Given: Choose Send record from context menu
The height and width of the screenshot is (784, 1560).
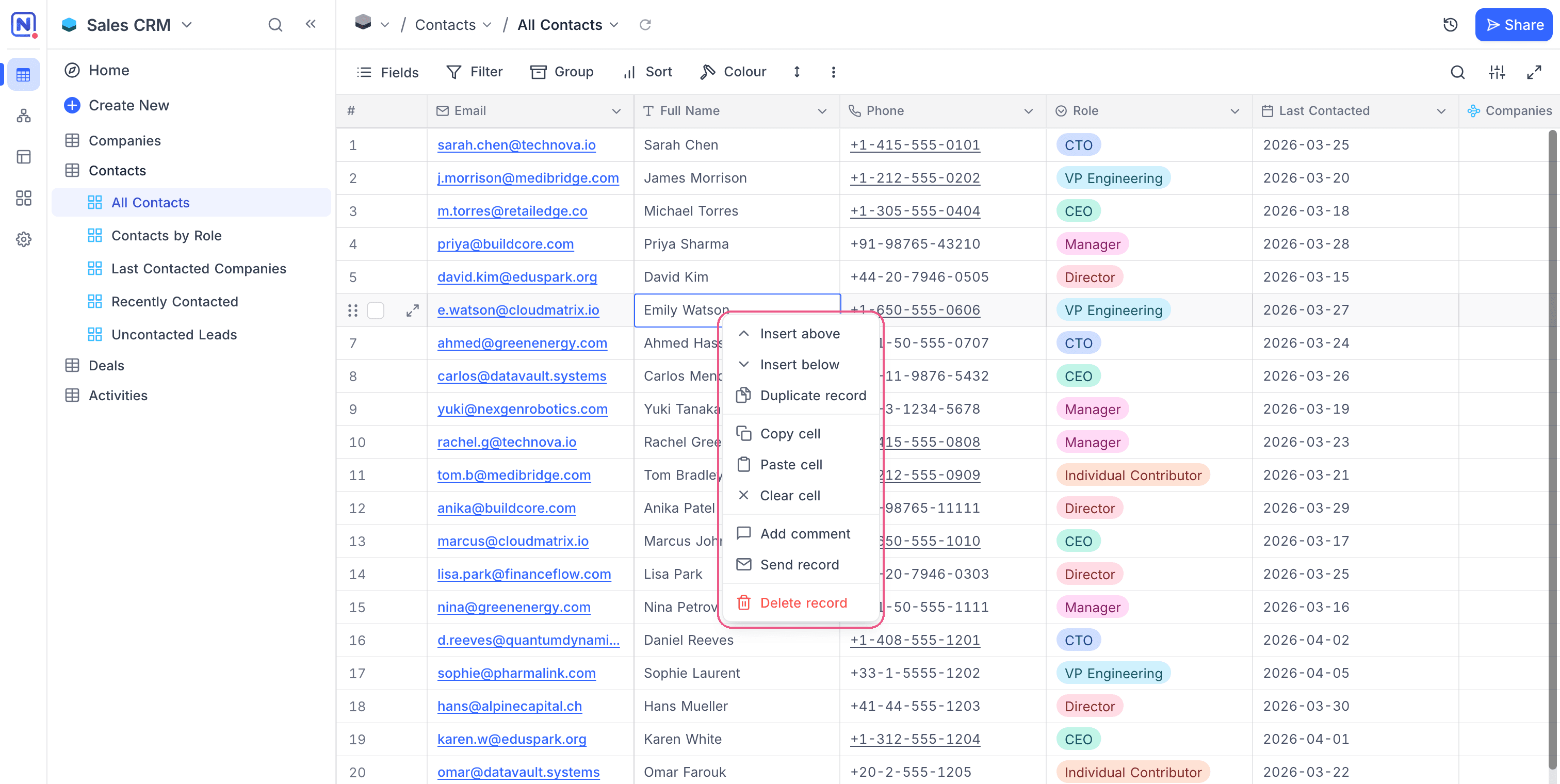Looking at the screenshot, I should (x=801, y=564).
